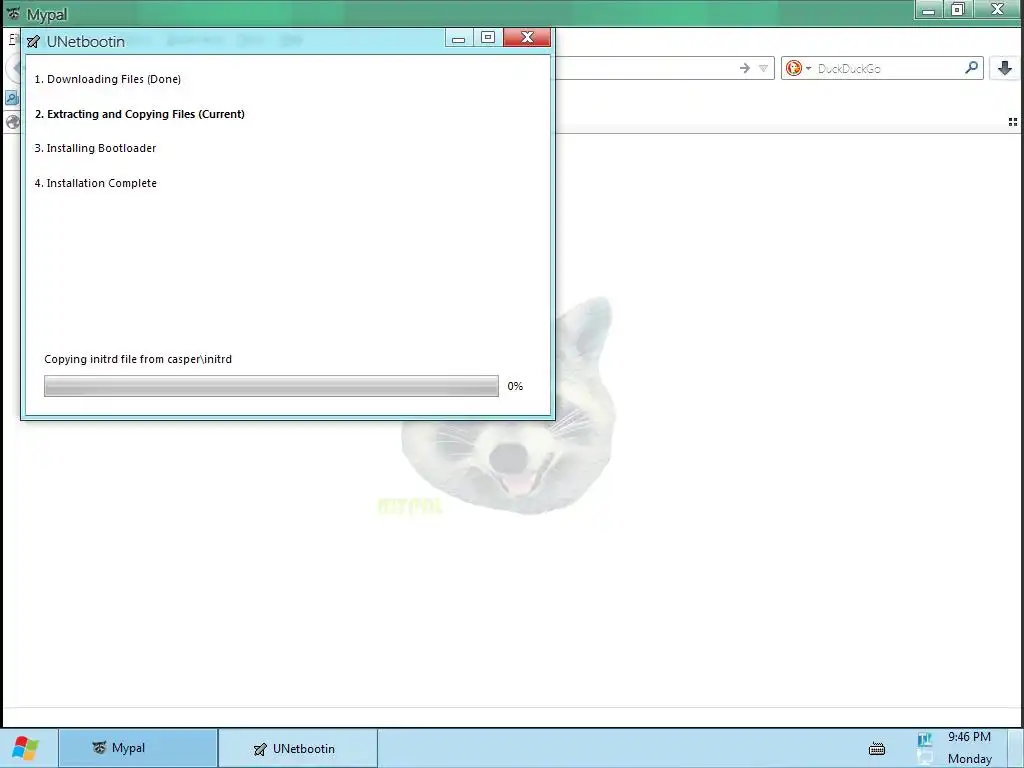
Task: Click "2. Extracting and Copying Files (Current)" step
Action: click(140, 114)
